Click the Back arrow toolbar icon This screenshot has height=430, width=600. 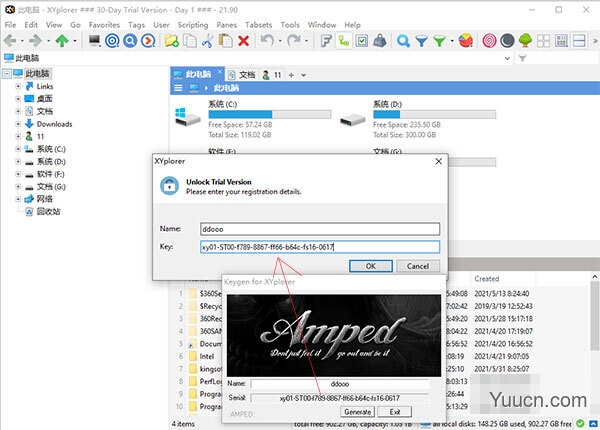(x=10, y=41)
